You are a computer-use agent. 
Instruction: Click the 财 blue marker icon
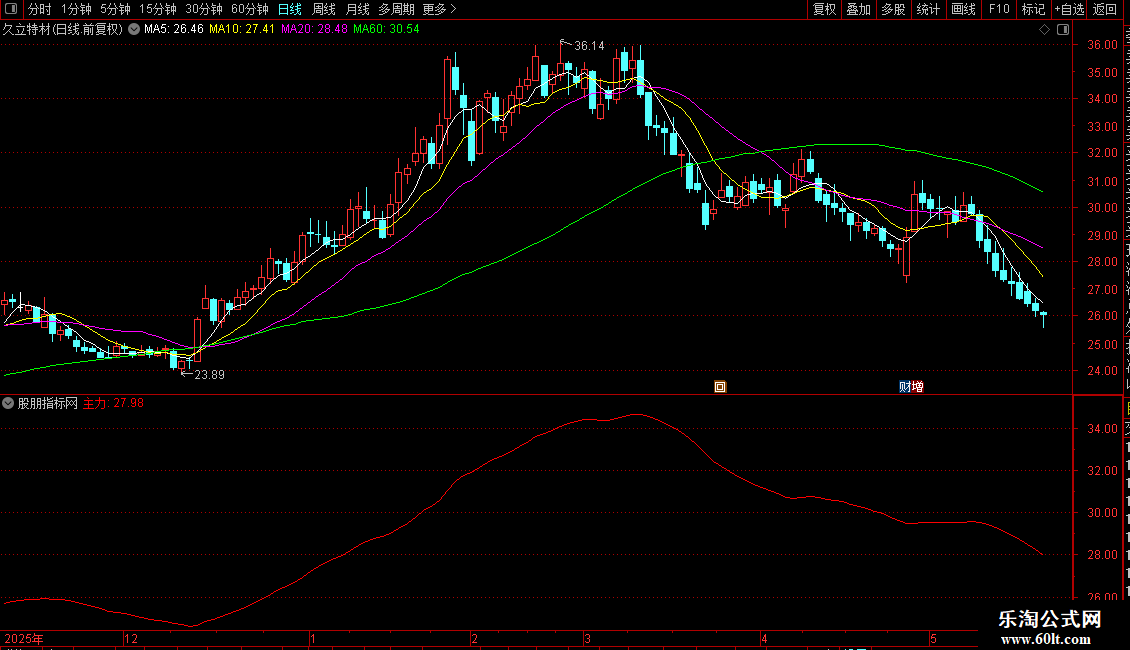click(905, 387)
